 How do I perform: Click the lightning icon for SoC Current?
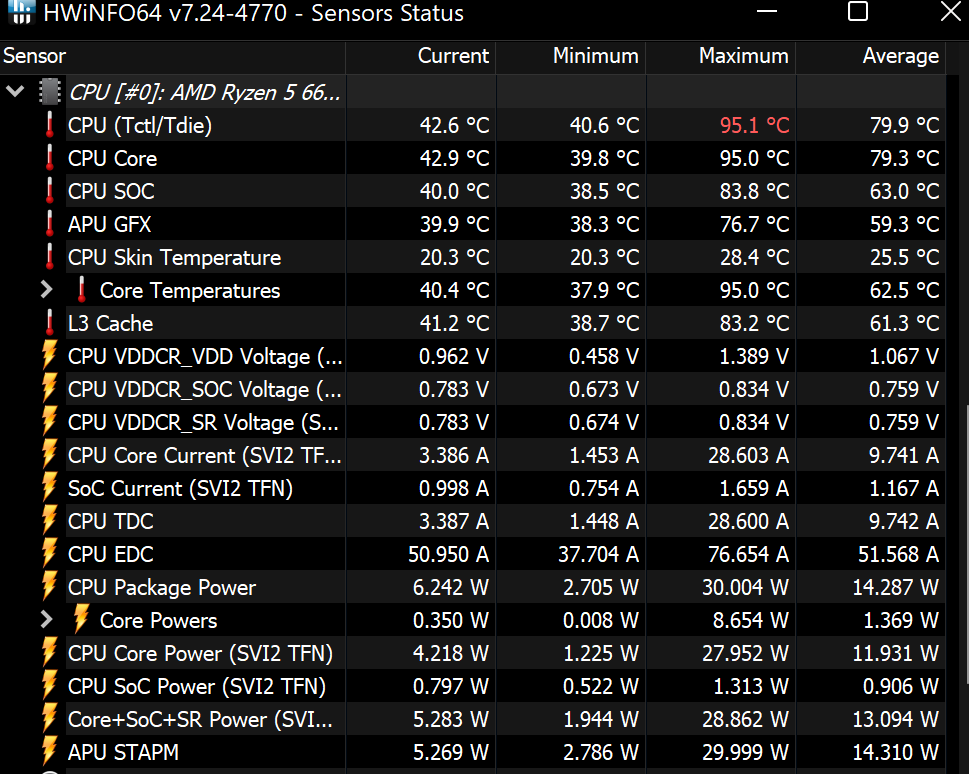(49, 488)
